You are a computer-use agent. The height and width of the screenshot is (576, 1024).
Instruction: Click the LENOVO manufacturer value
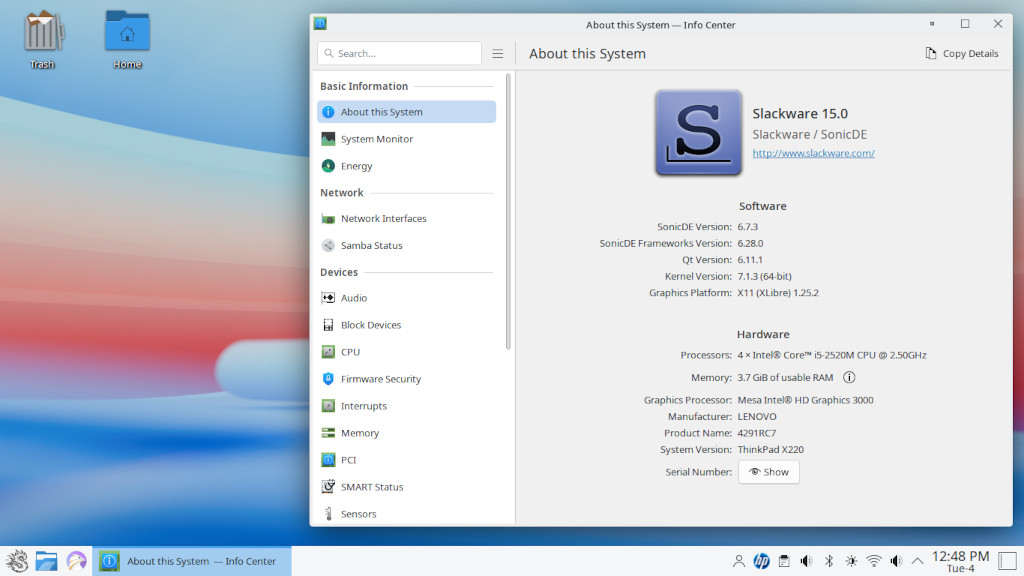pos(757,417)
